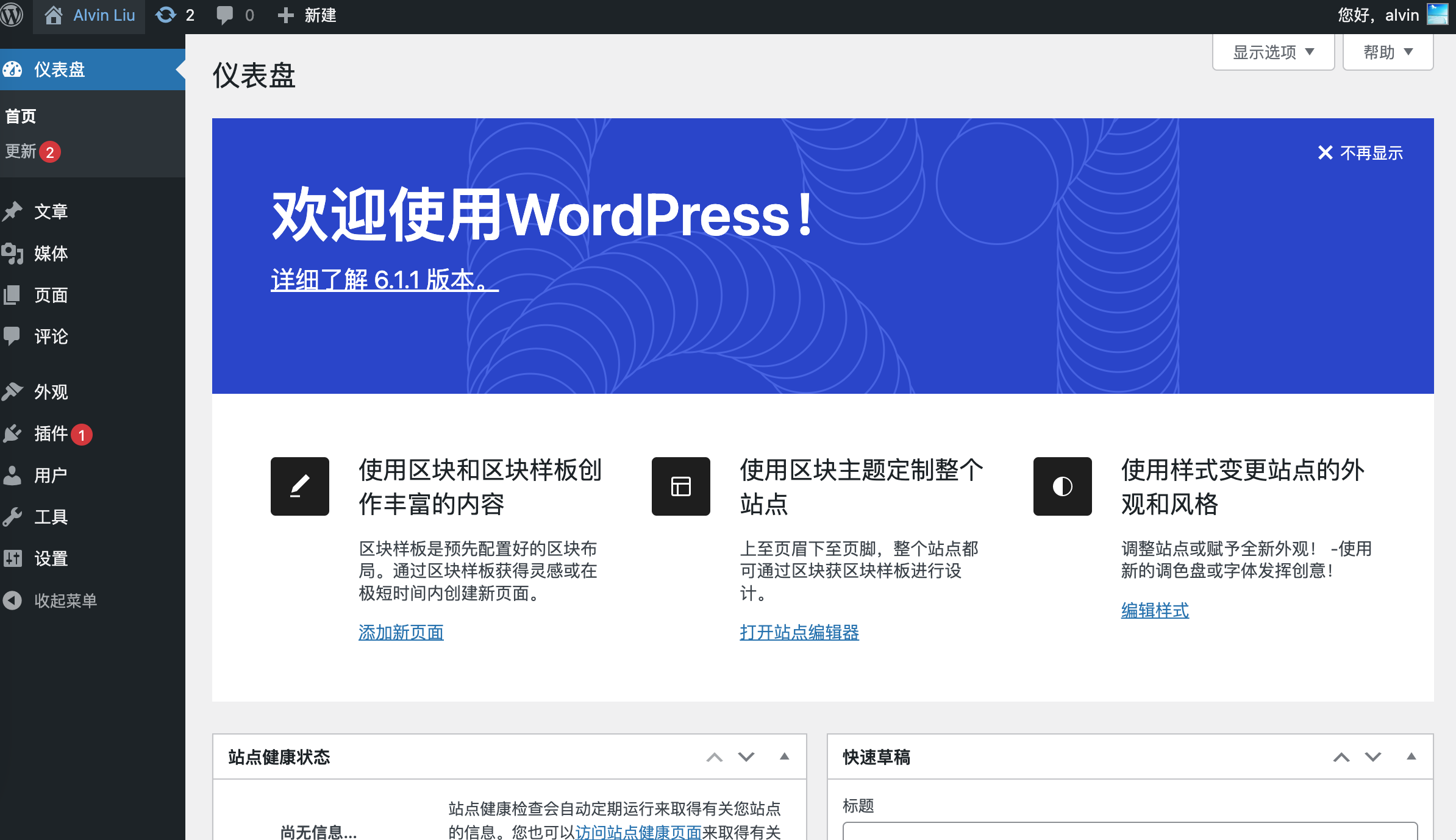Move 站点健康状态 panel down

pyautogui.click(x=746, y=757)
